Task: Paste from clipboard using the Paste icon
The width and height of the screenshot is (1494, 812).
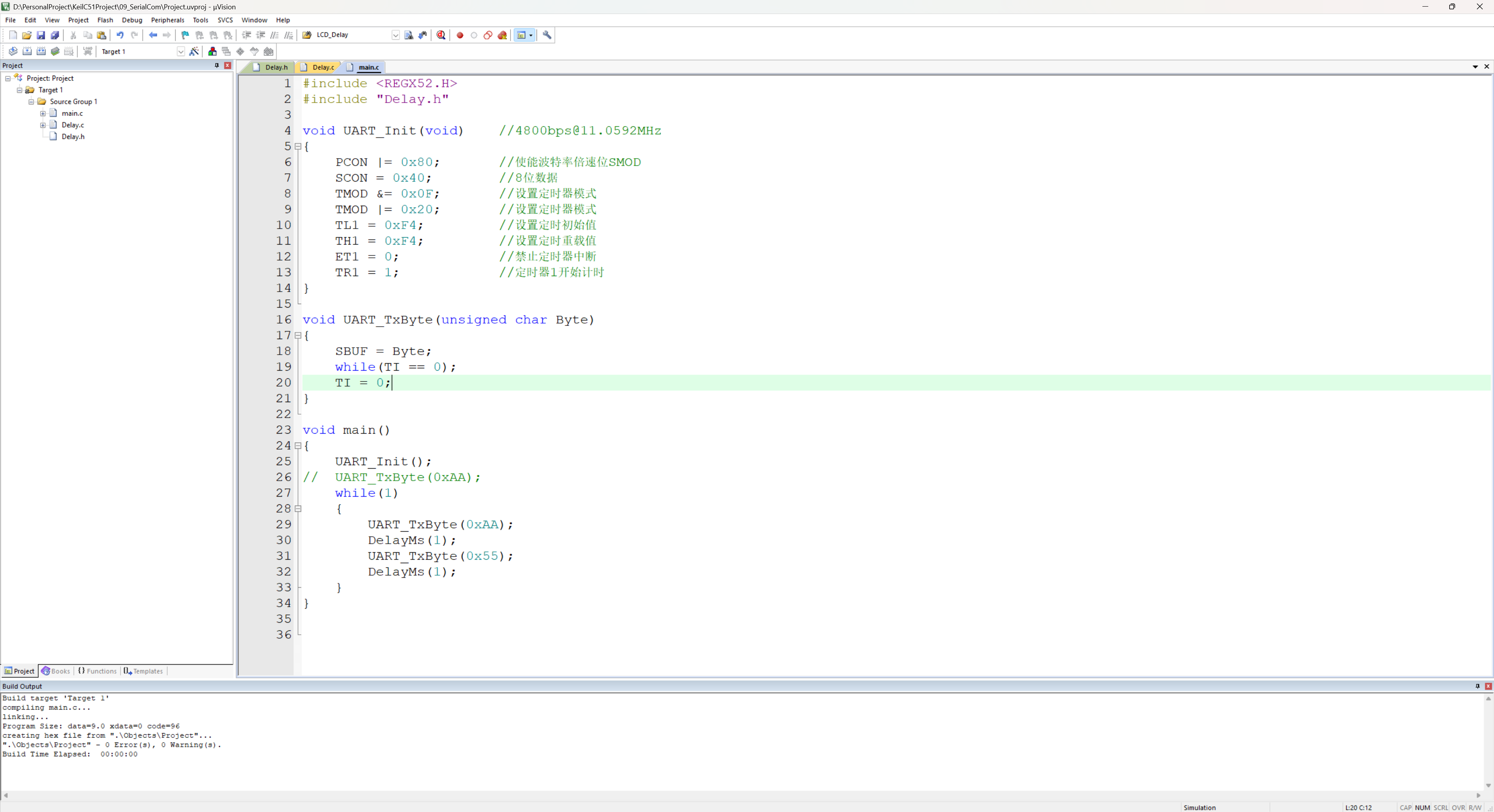Action: [x=102, y=35]
